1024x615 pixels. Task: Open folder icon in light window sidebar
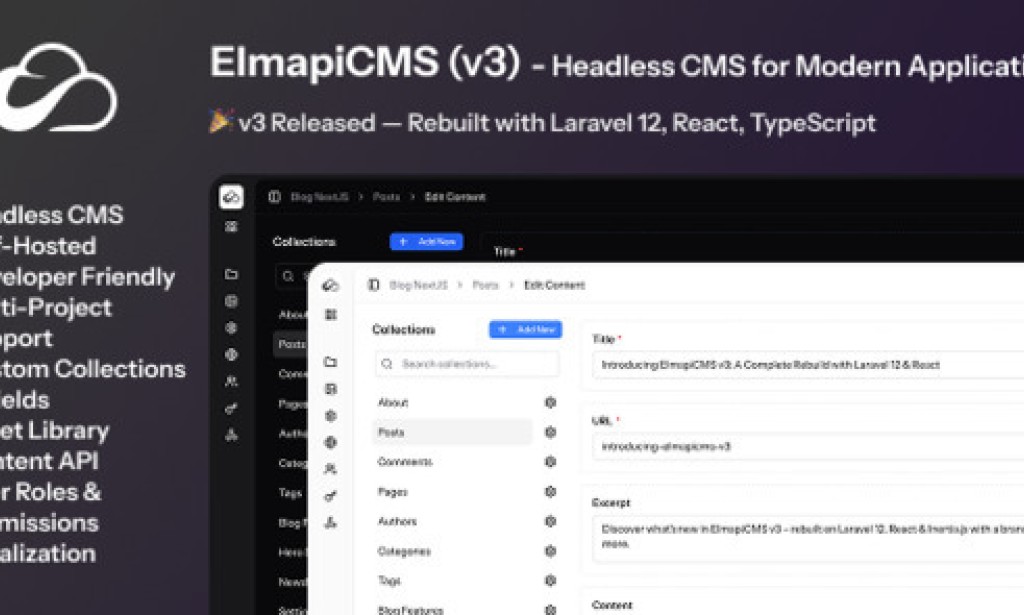(330, 362)
